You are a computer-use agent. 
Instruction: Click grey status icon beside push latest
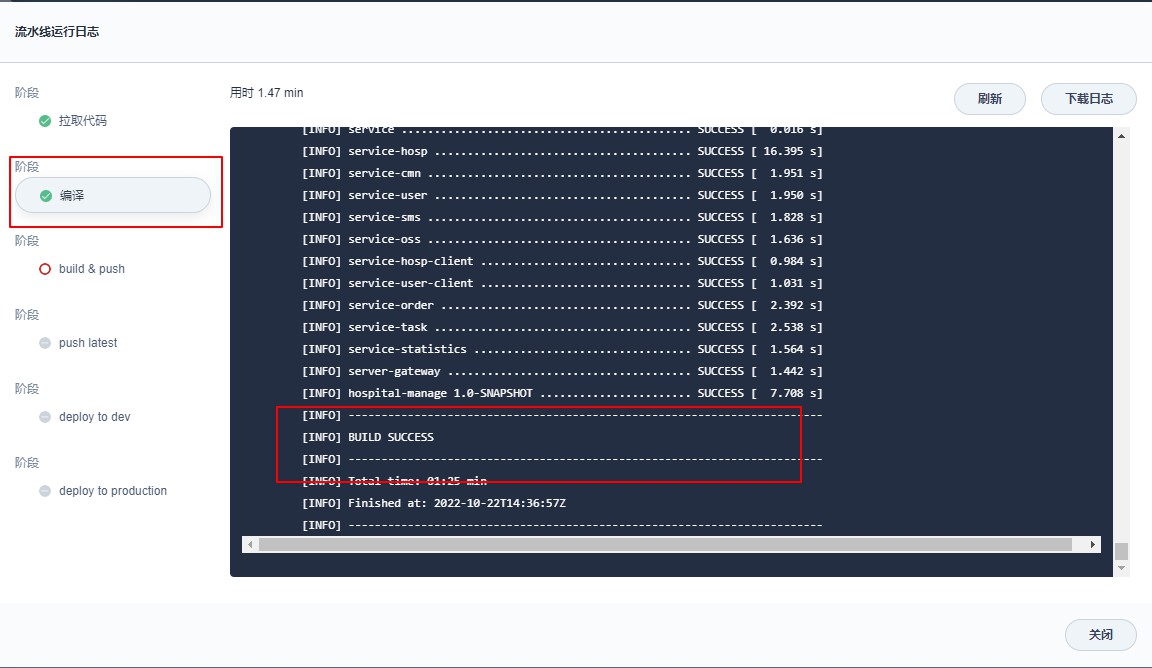45,343
